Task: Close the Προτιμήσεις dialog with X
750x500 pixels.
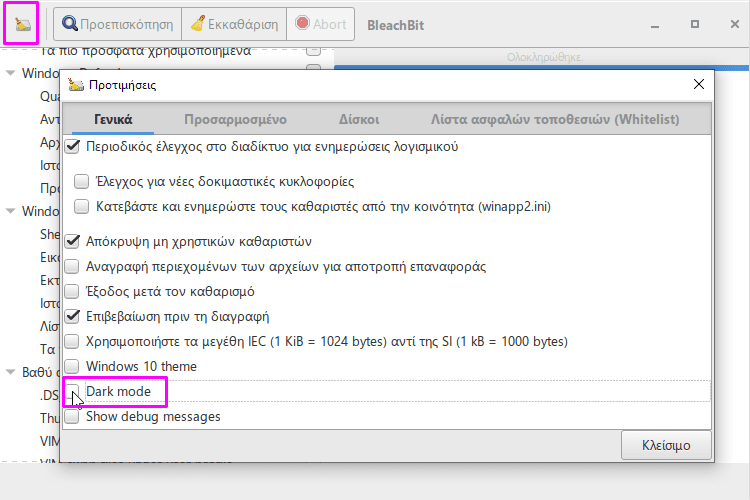Action: point(699,84)
